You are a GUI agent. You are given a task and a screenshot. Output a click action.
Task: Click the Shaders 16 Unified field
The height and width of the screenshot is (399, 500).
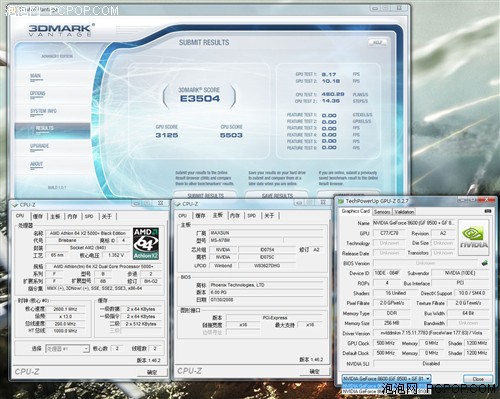click(x=396, y=293)
